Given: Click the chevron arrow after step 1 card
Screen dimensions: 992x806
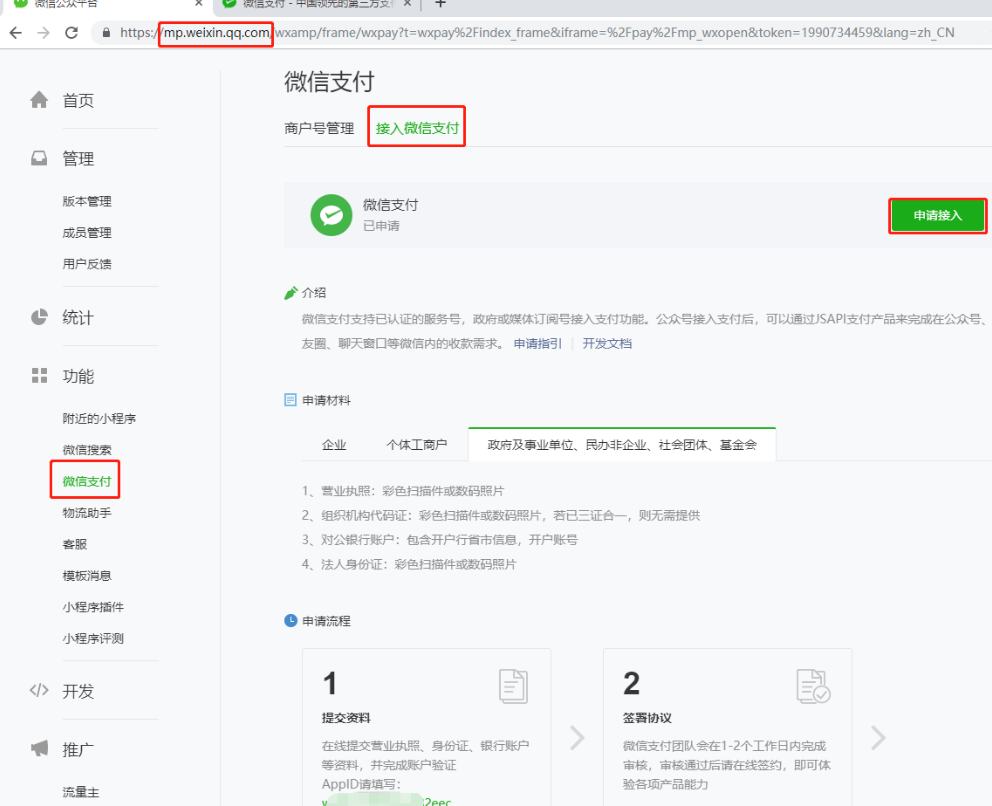Looking at the screenshot, I should 577,738.
